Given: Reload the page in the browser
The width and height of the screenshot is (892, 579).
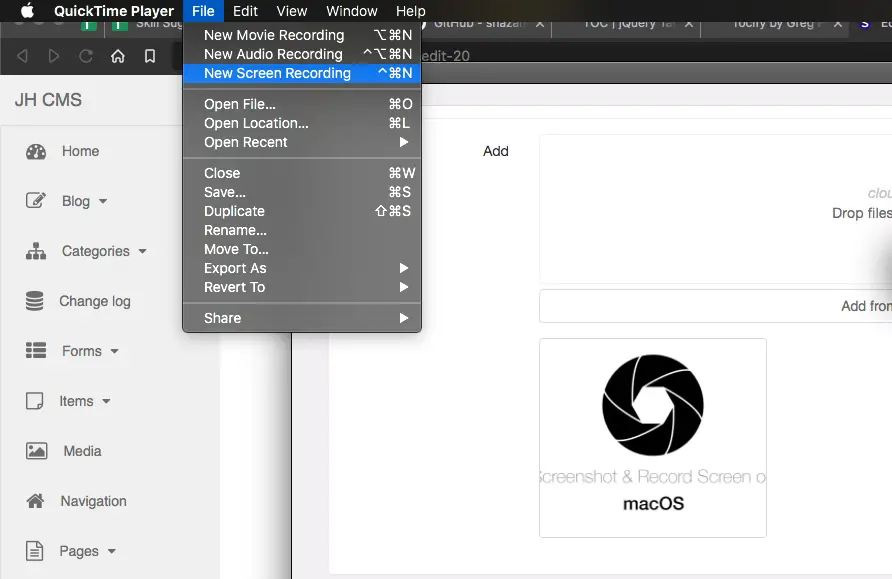Looking at the screenshot, I should point(86,56).
